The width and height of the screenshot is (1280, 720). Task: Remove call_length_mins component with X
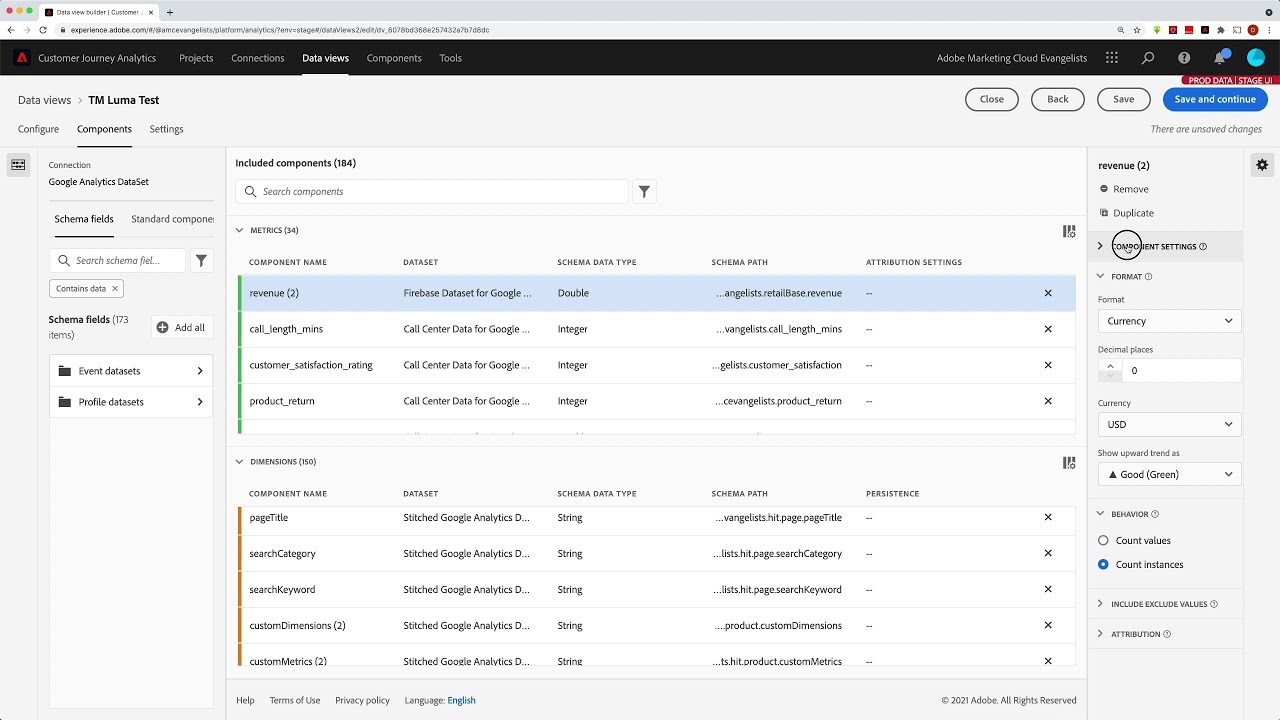coord(1048,329)
